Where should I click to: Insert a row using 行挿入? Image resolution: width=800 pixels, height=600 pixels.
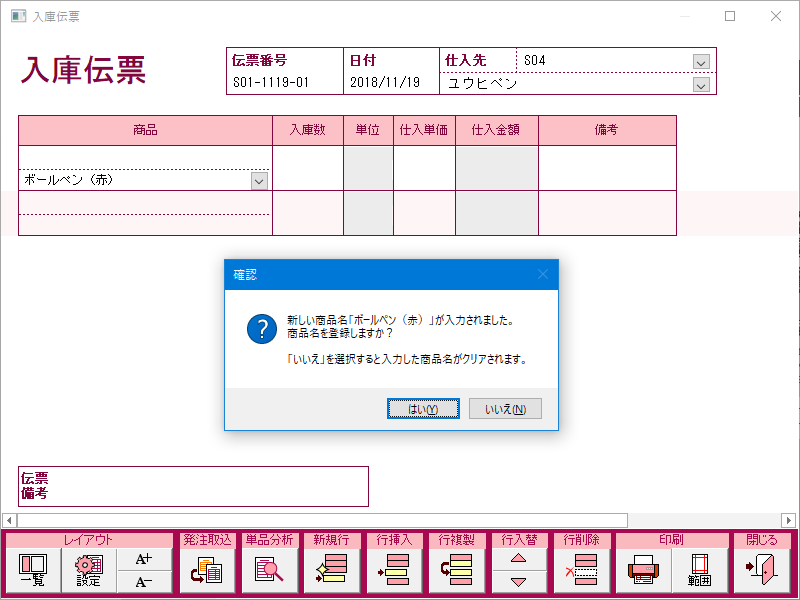[x=394, y=570]
